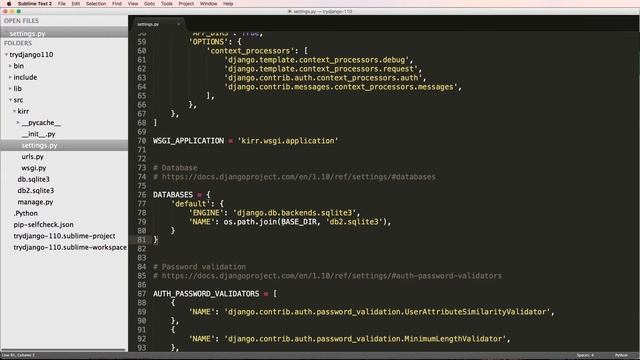
Task: Click the 'default' key on line 77
Action: coord(191,204)
